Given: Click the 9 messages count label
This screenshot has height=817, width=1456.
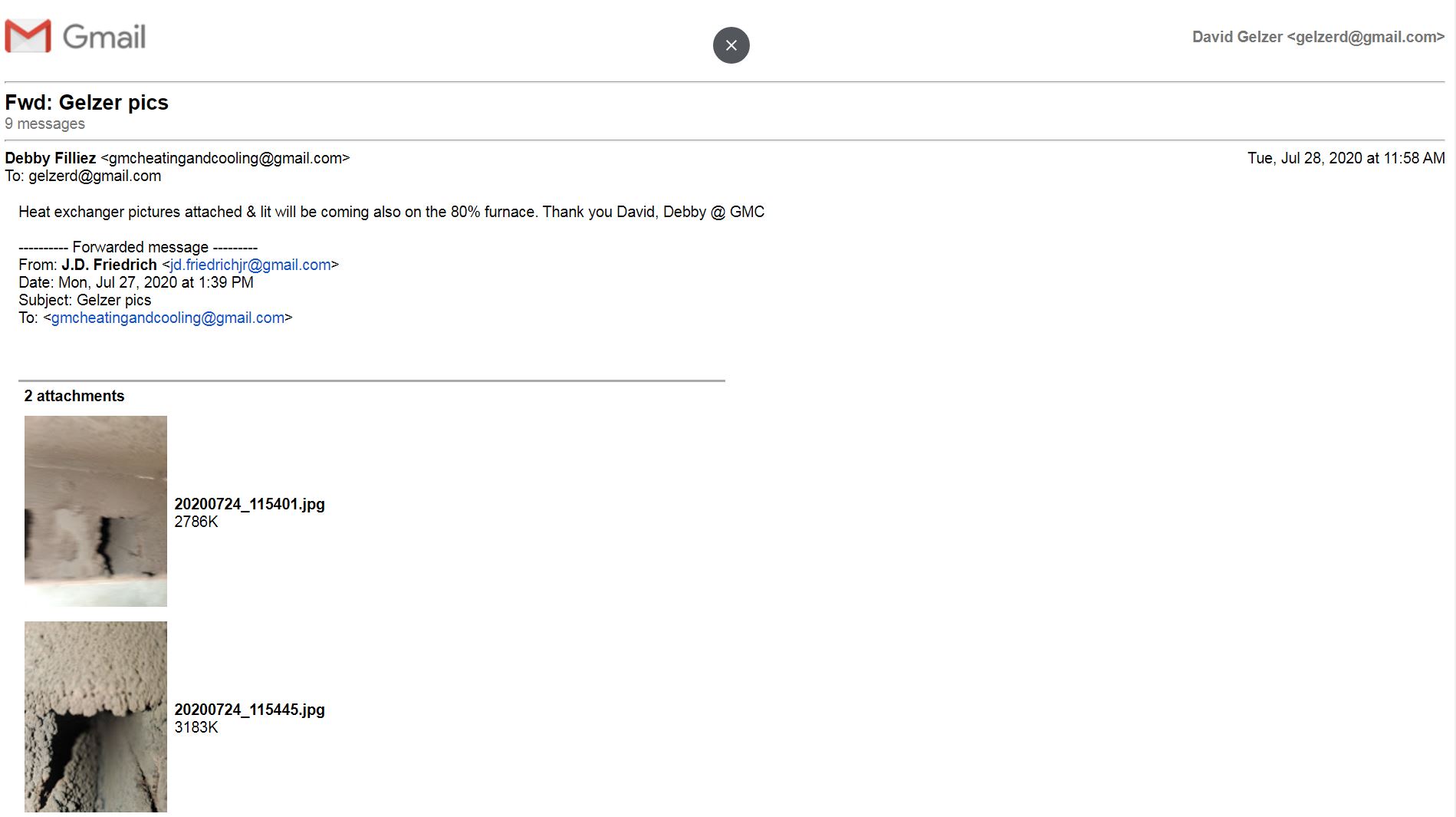Looking at the screenshot, I should (x=44, y=124).
